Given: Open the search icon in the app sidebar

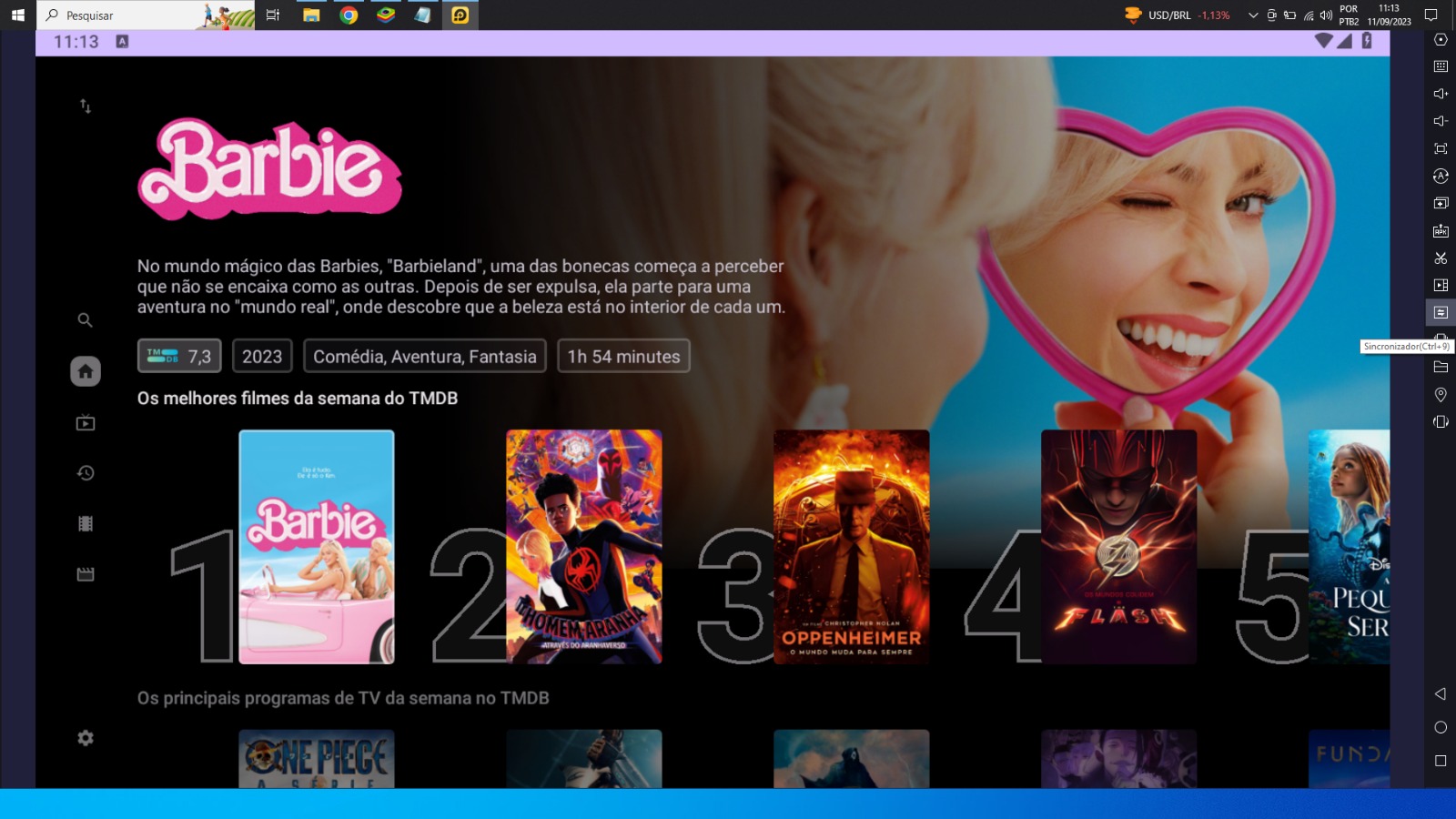Looking at the screenshot, I should 85,320.
